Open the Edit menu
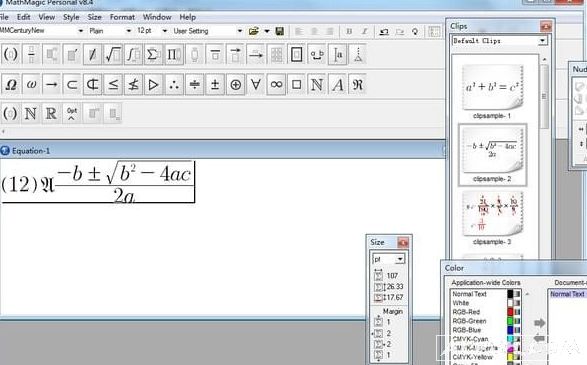The height and width of the screenshot is (365, 587). click(24, 17)
